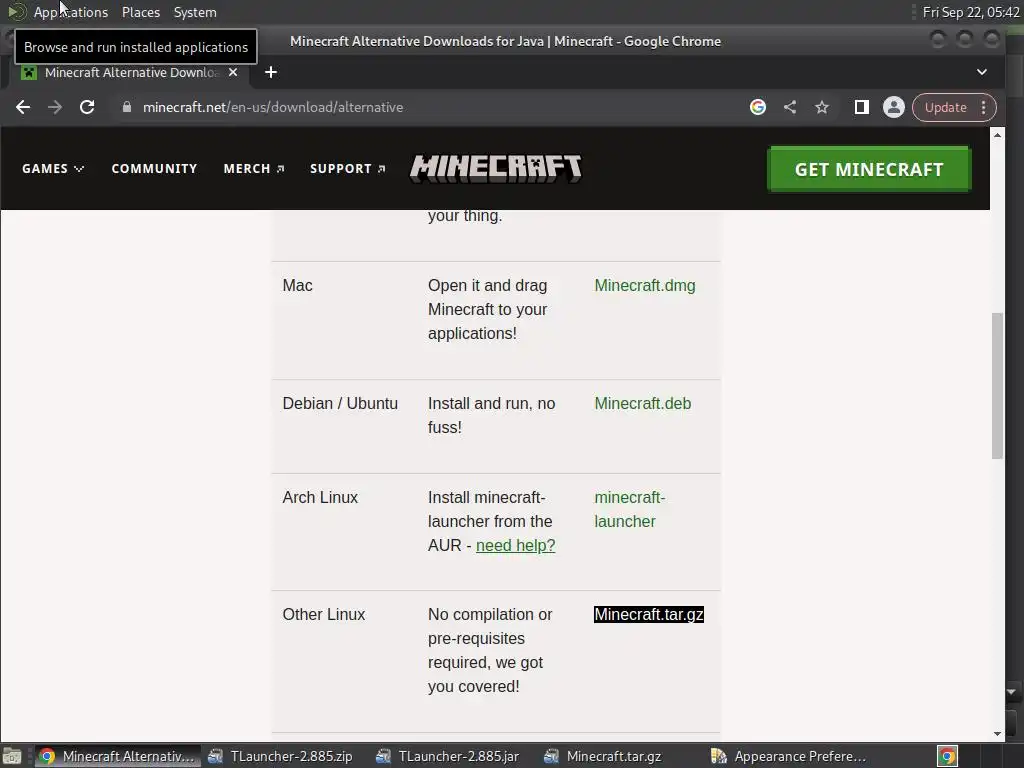Switch to Appearance Preferences taskbar window
This screenshot has width=1024, height=768.
click(x=790, y=756)
